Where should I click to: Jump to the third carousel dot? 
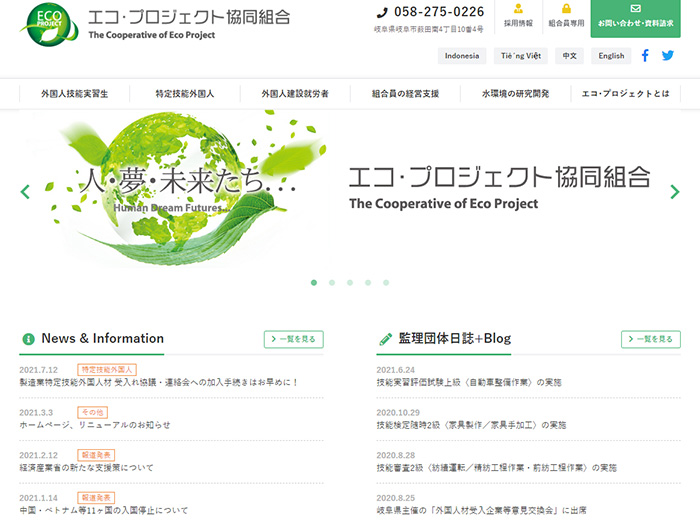click(x=350, y=283)
